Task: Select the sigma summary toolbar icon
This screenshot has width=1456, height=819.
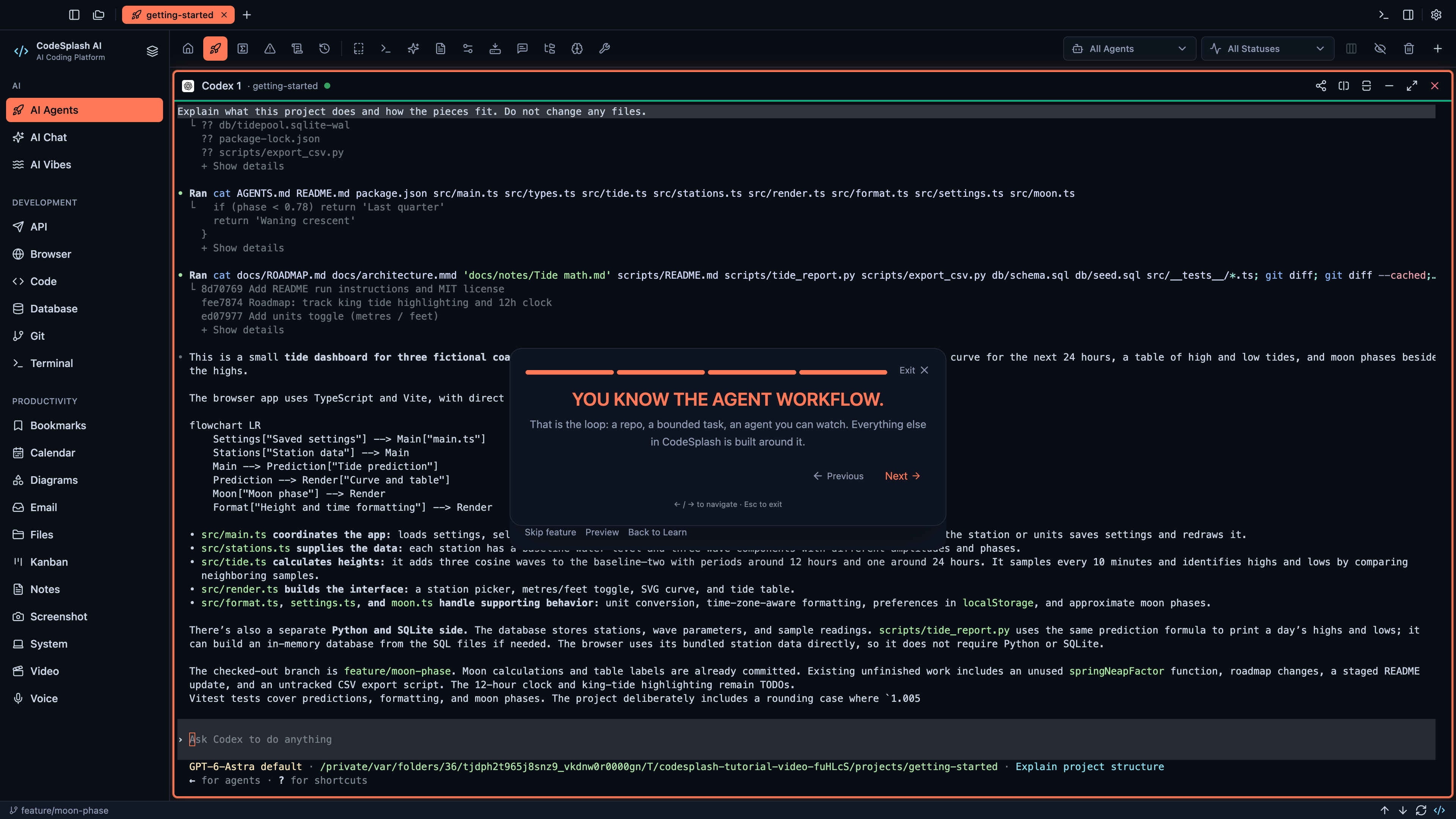Action: (243, 49)
